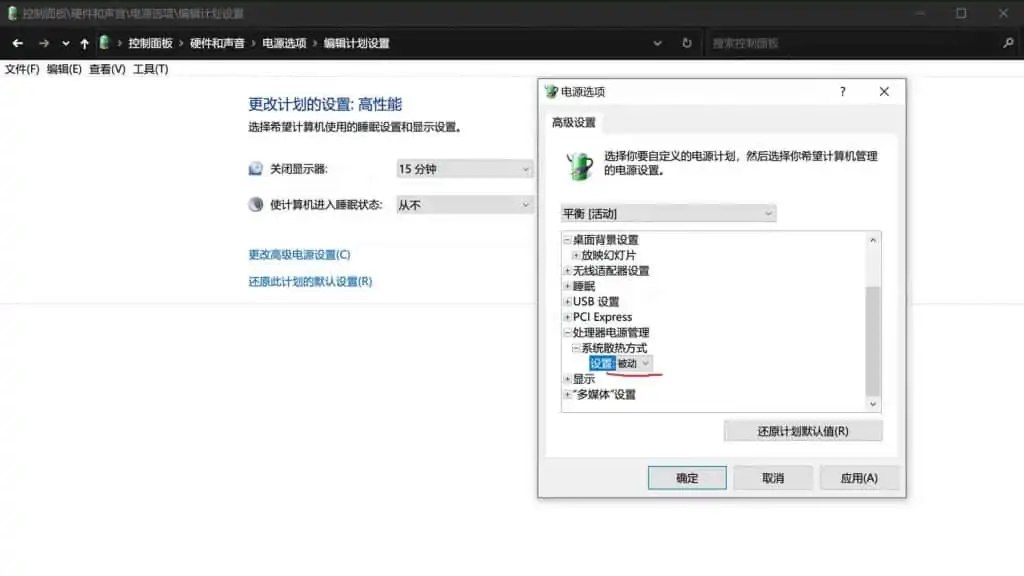Click the sleep icon beside 使计算机进入睡眠状态
This screenshot has height=576, width=1024.
point(255,204)
